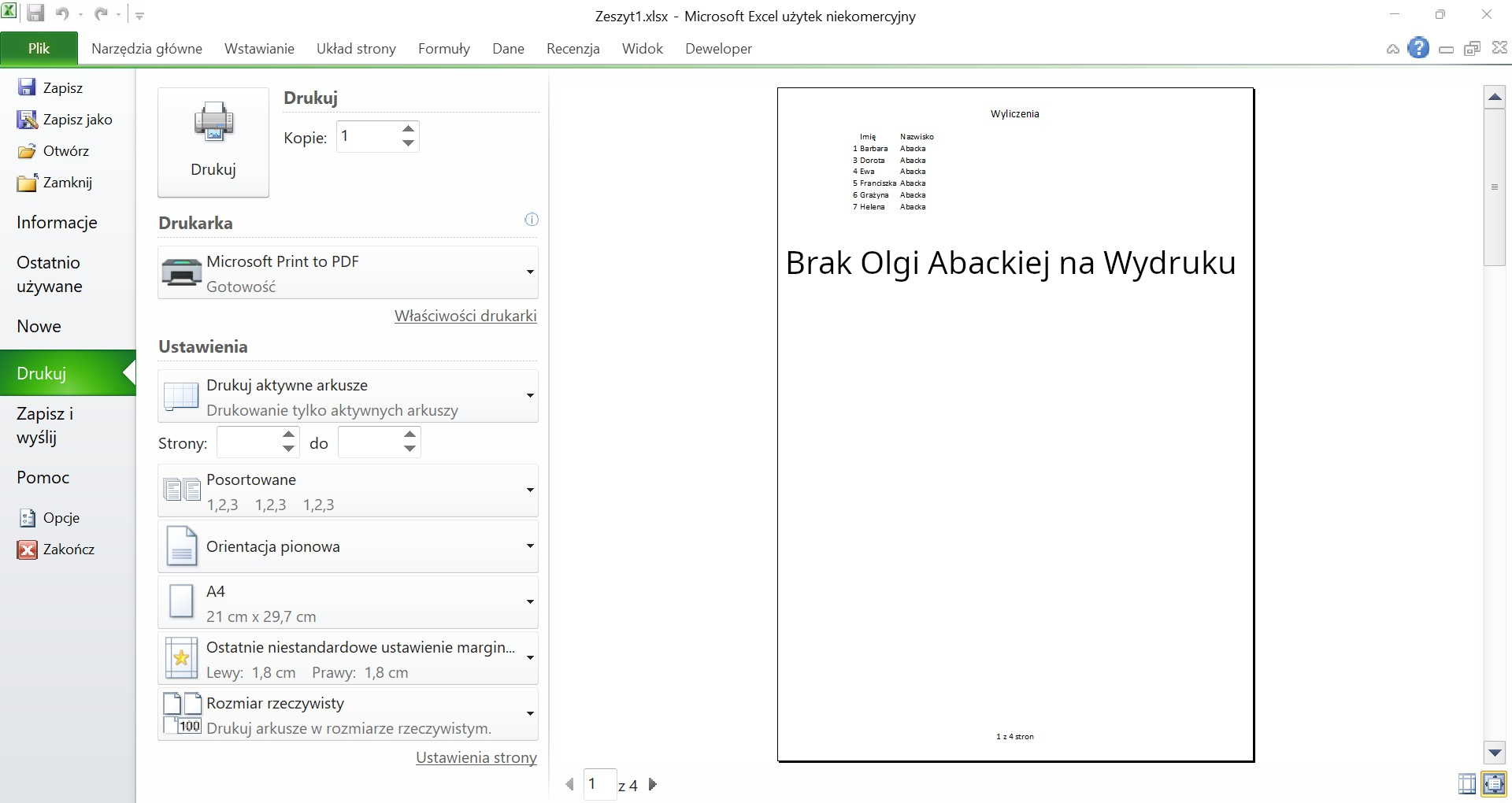Switch to Narzędzia główne tab

point(146,48)
